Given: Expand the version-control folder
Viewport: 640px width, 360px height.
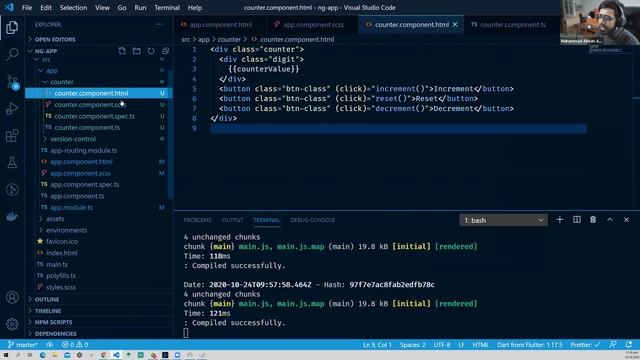Looking at the screenshot, I should click(73, 139).
